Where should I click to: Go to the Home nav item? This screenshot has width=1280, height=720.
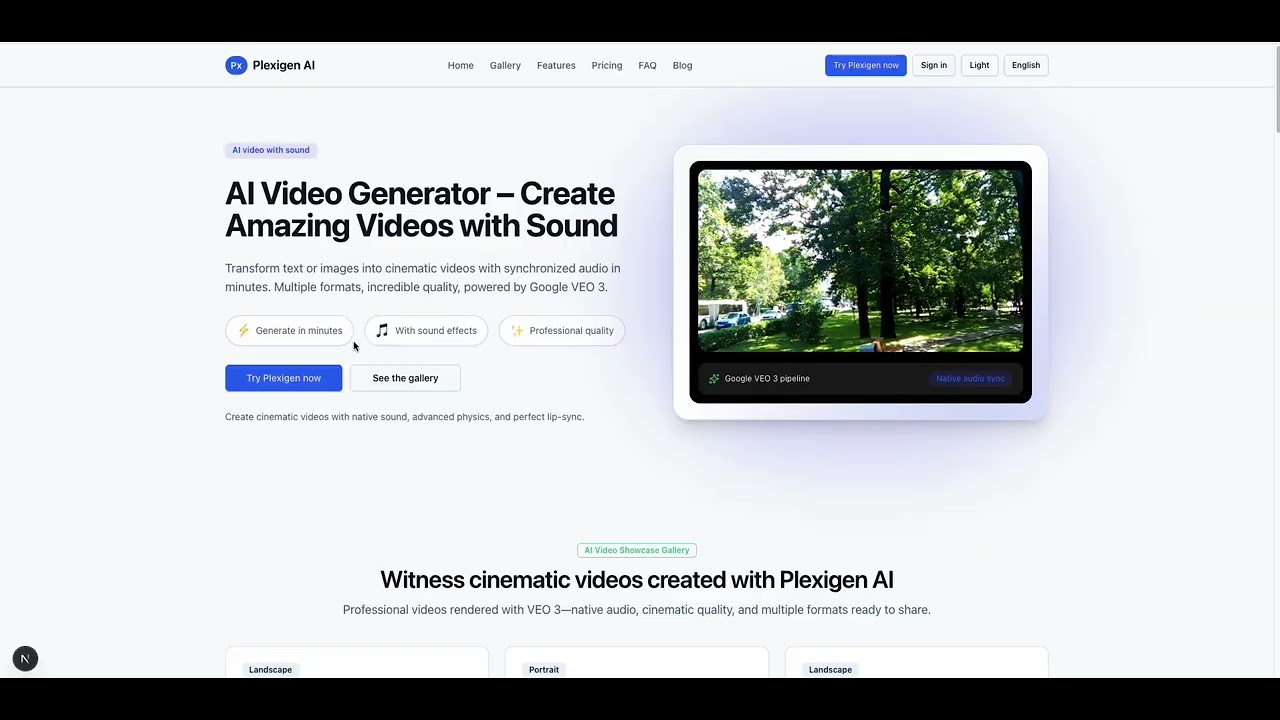point(461,65)
